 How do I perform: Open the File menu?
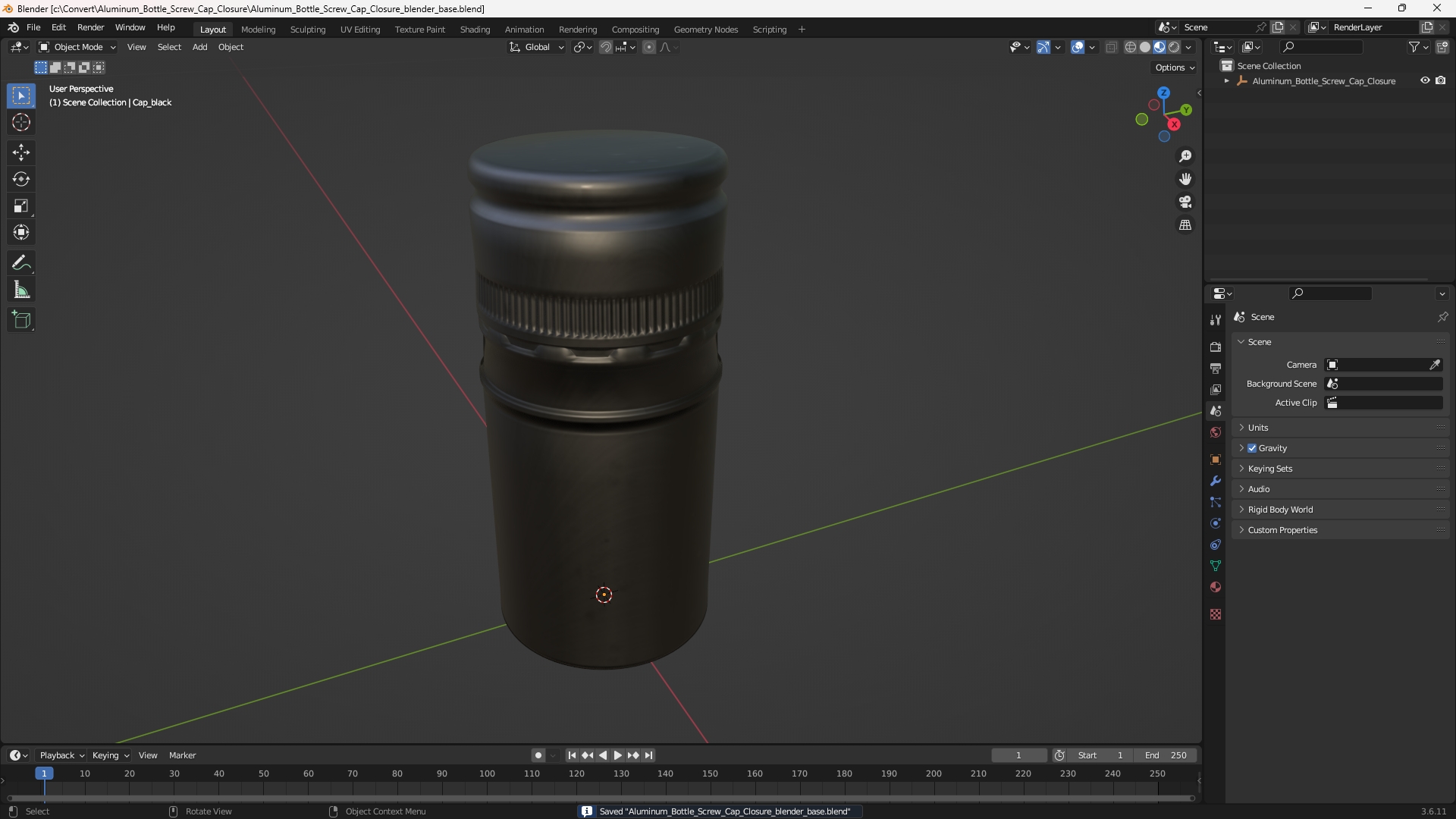[x=33, y=27]
